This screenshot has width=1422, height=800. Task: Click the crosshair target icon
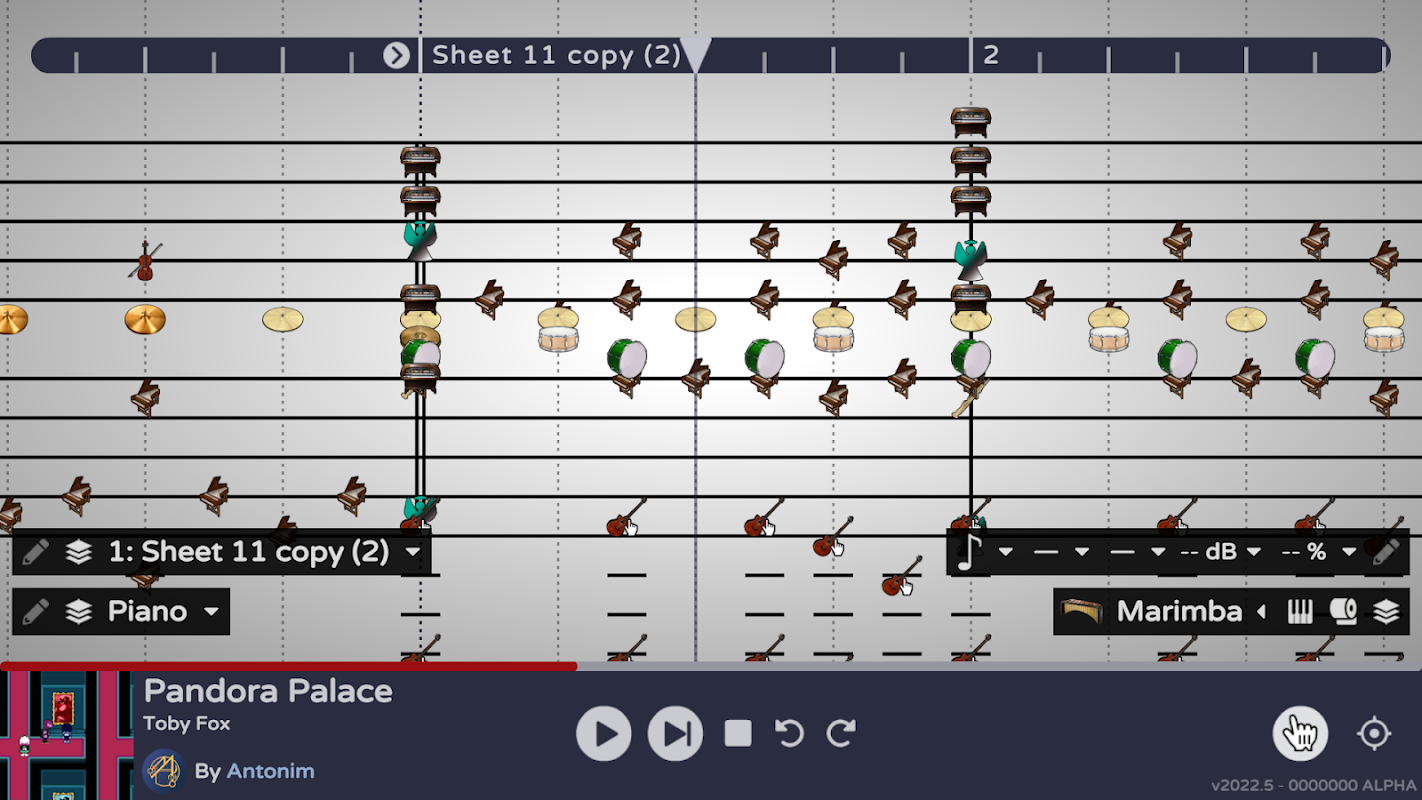pos(1374,734)
